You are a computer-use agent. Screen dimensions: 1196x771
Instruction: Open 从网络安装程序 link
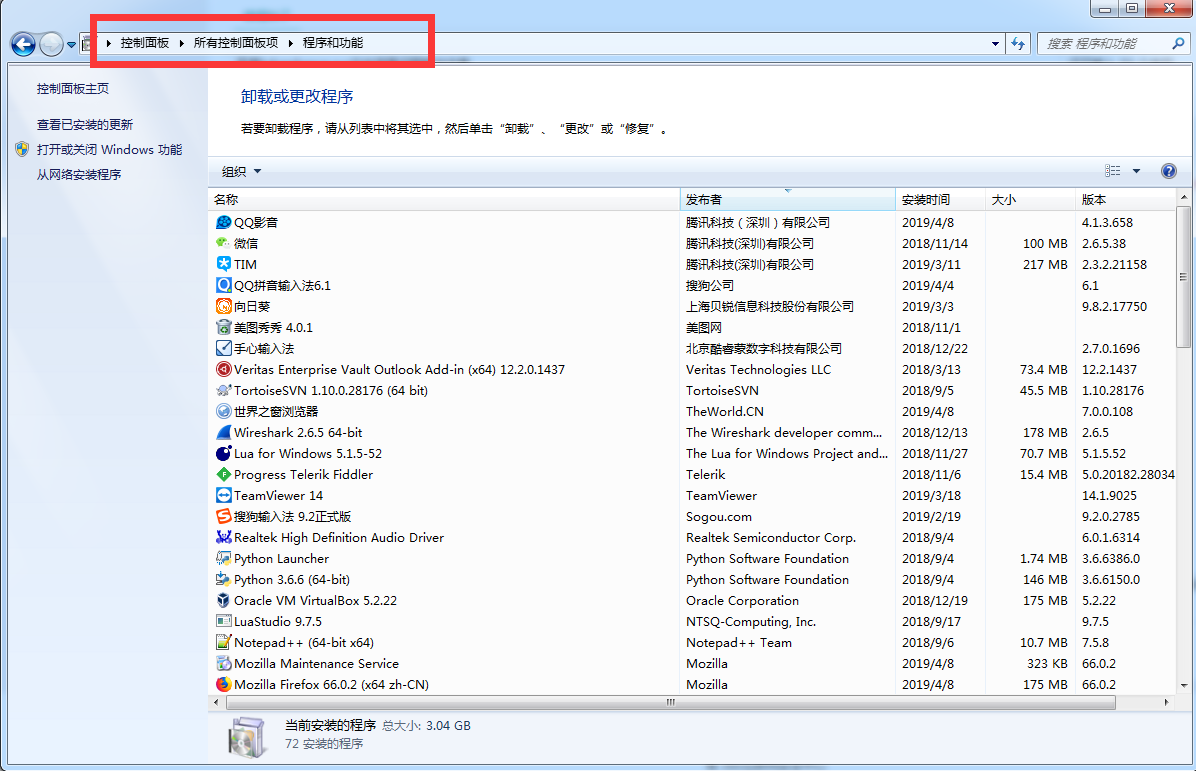click(79, 175)
